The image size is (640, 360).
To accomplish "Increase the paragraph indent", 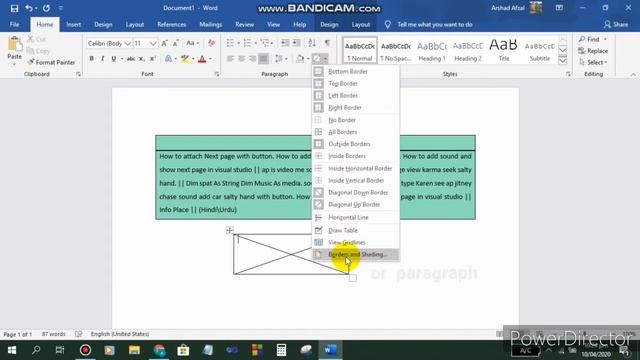I will 296,43.
